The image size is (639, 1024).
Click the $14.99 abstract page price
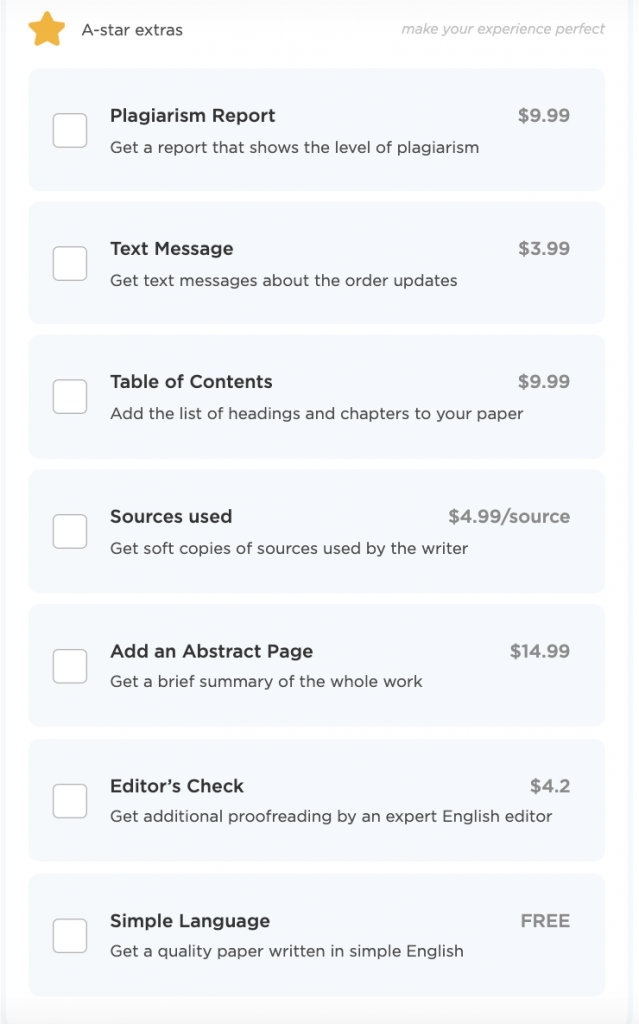click(x=540, y=651)
